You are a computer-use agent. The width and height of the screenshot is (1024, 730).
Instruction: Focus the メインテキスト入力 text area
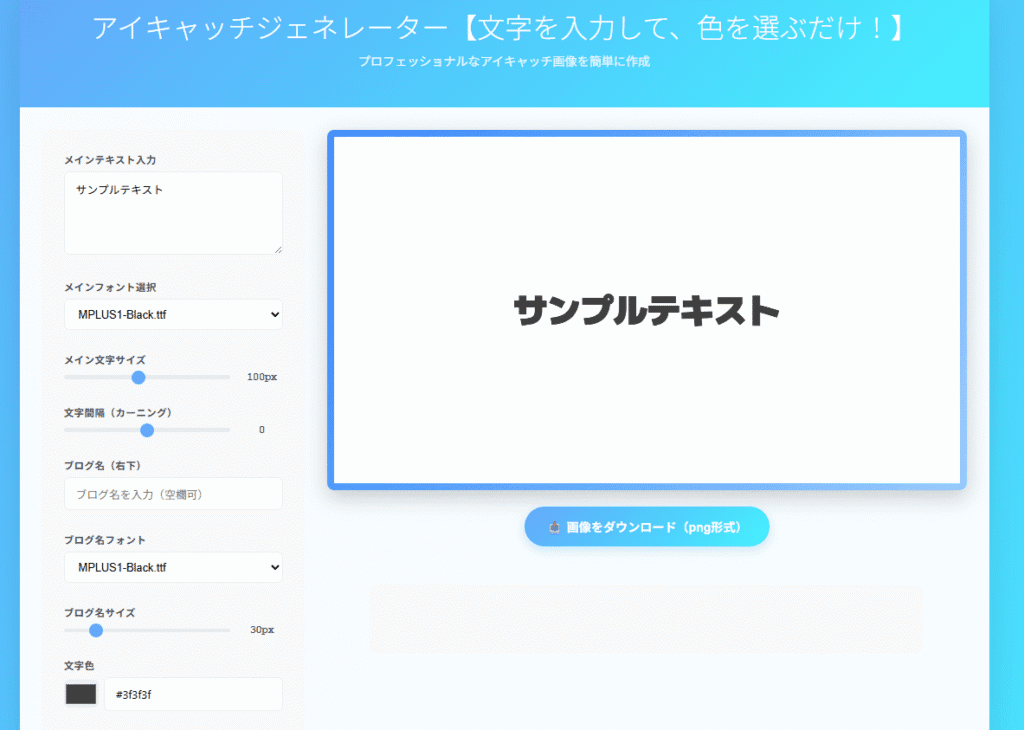(x=173, y=213)
